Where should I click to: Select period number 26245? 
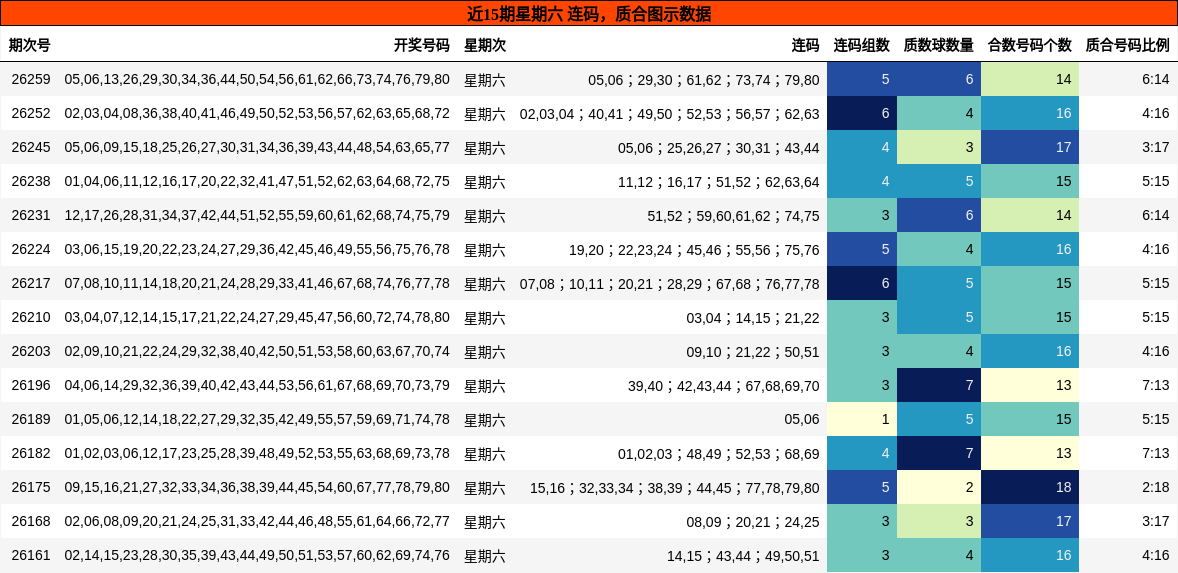(31, 147)
